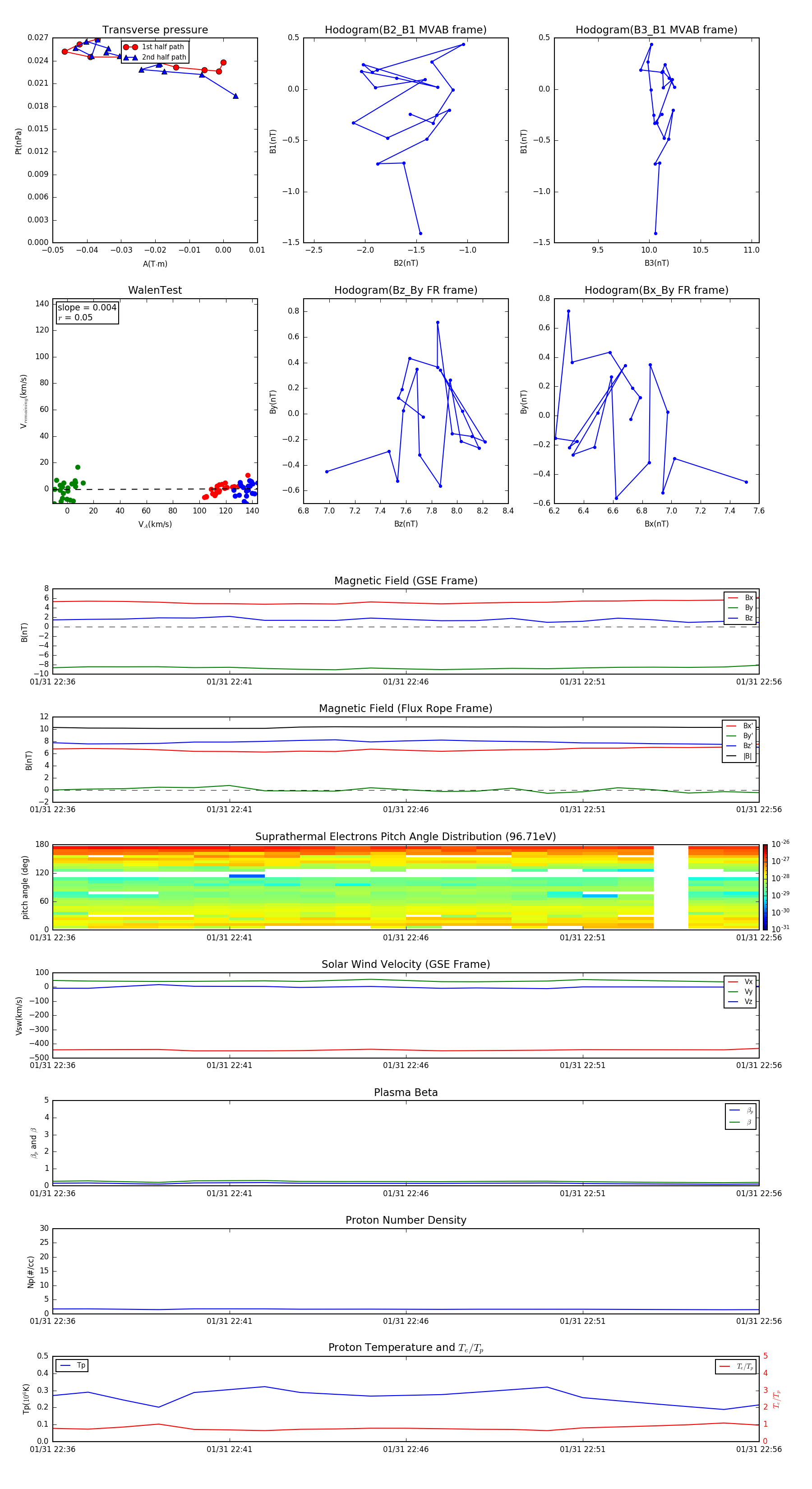
Task: Click the pitch angle colorbar
Action: coord(765,887)
